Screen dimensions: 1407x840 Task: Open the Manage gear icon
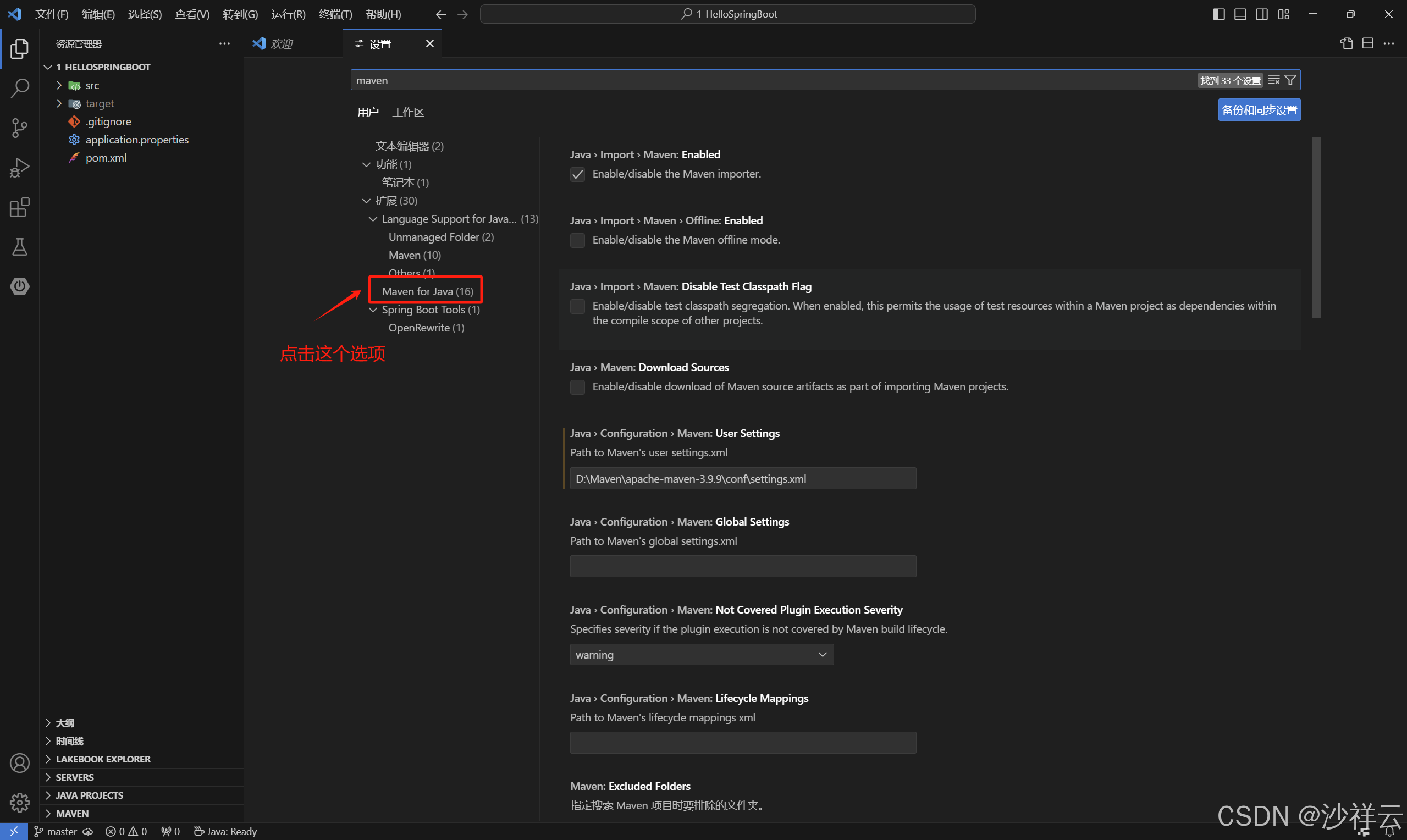click(19, 802)
